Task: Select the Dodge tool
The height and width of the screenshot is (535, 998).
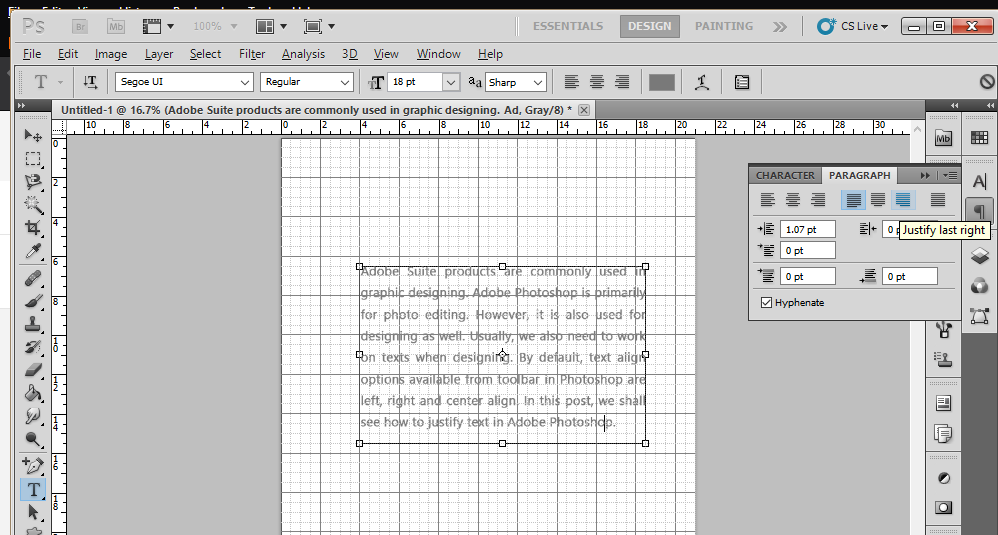Action: (33, 439)
